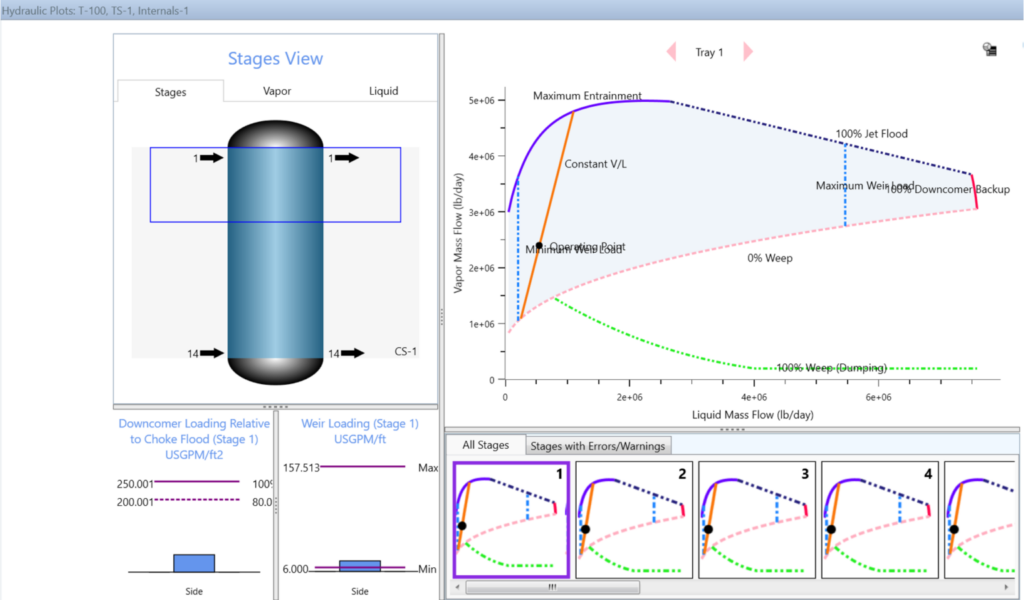Select stage 2 hydraulic plot thumbnail
Screen dimensions: 1024x600
635,519
